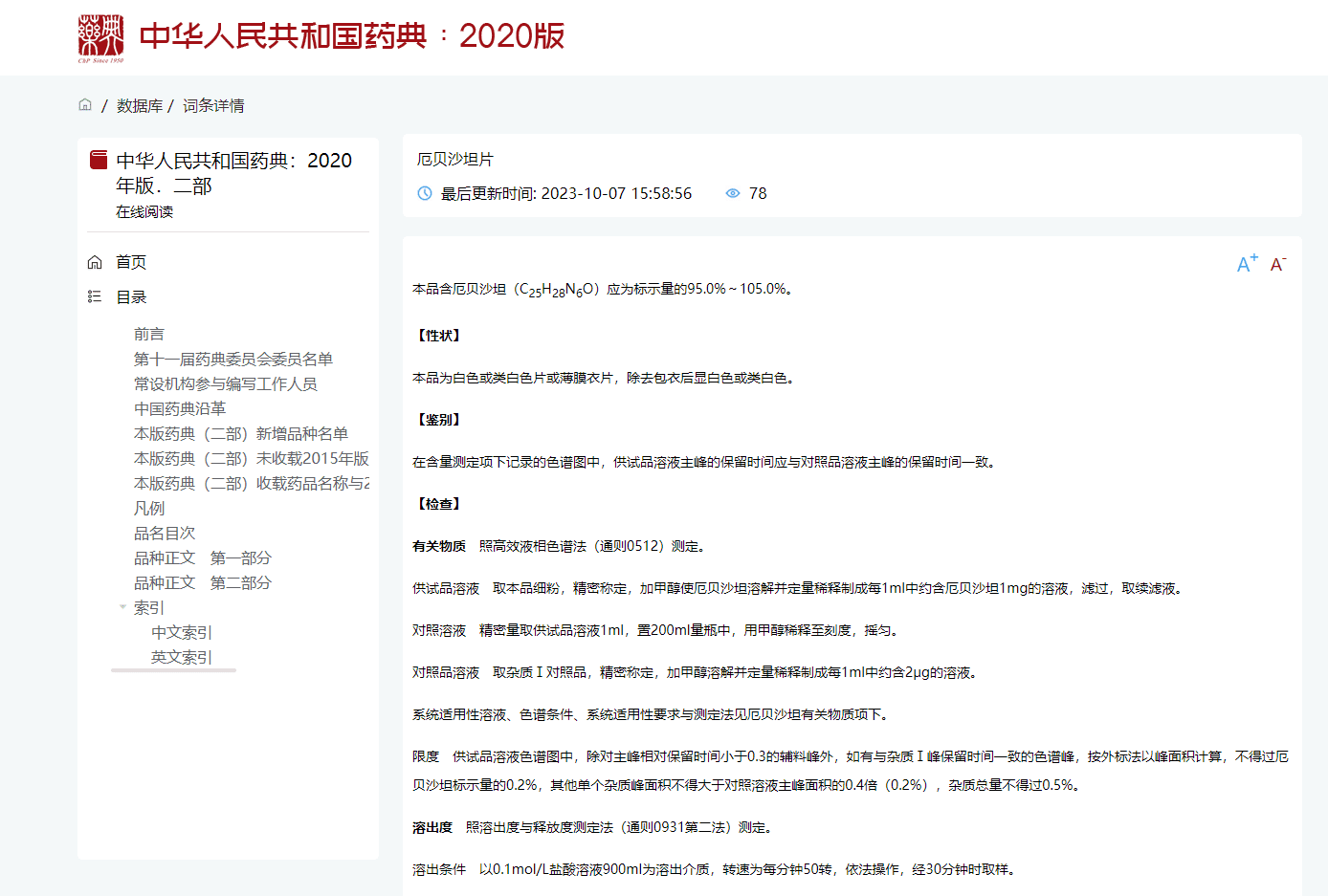
Task: Click the 溶出度 bold label
Action: [432, 827]
